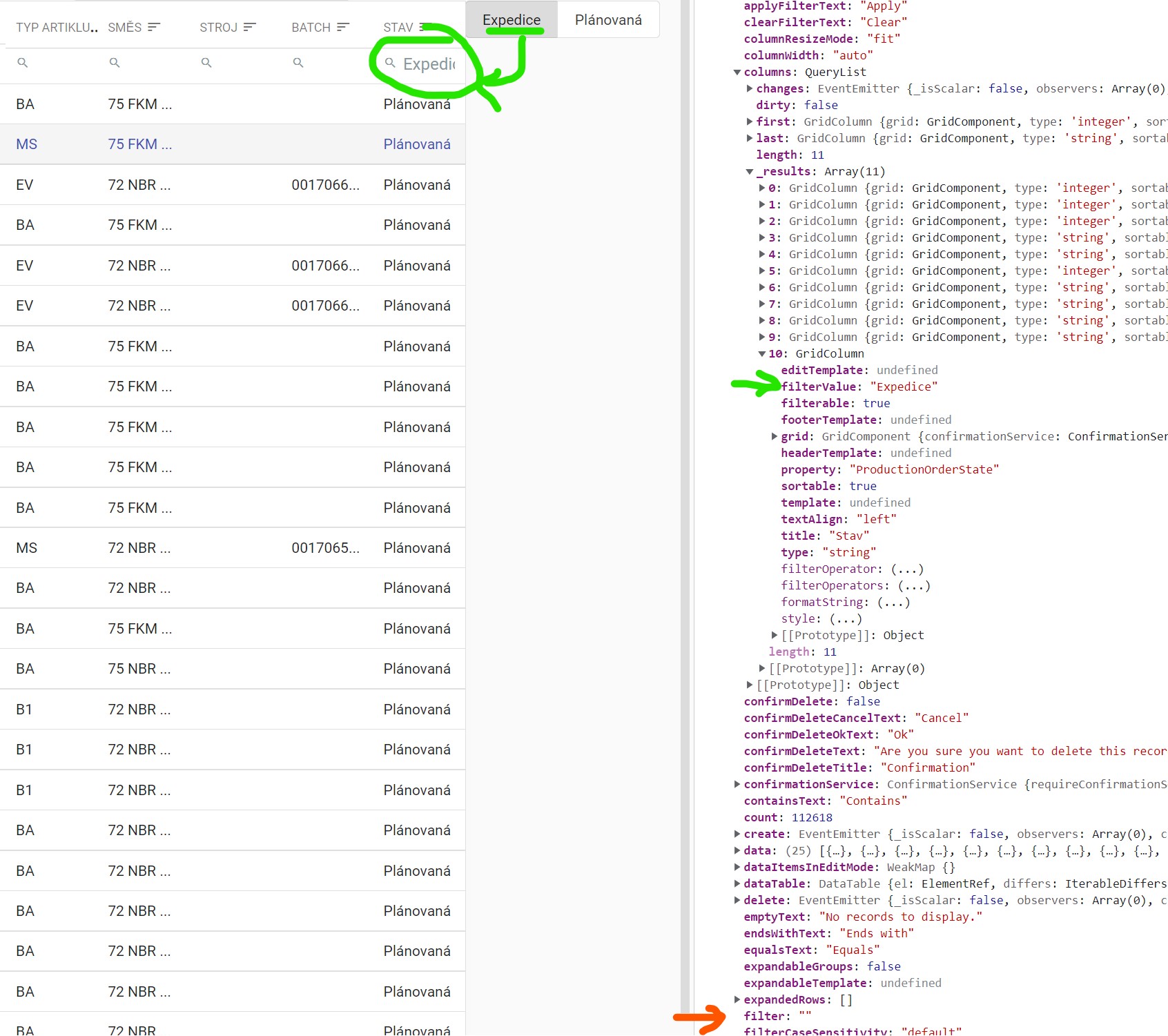1168x1036 pixels.
Task: Click the search icon in STROJ filter
Action: pos(206,63)
